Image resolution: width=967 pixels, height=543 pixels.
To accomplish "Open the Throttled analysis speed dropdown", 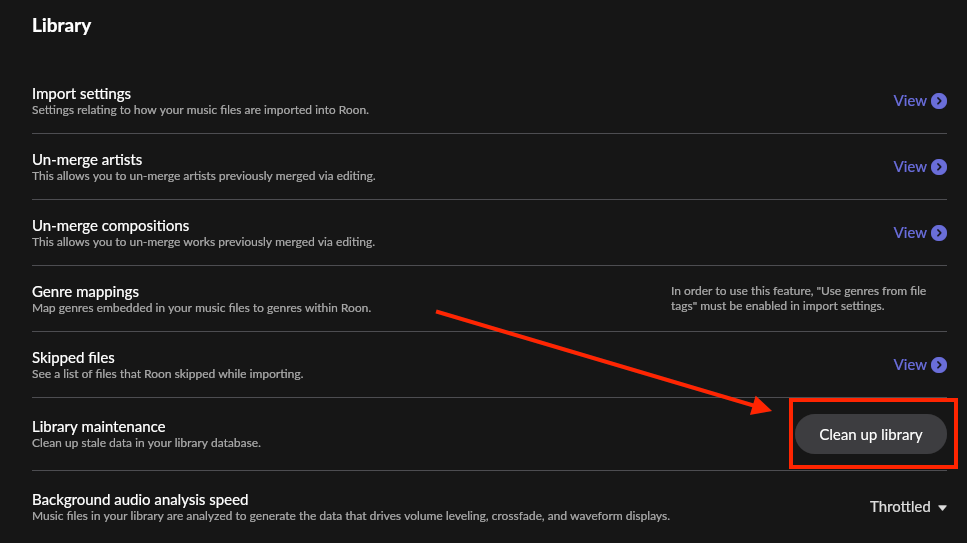I will click(908, 507).
